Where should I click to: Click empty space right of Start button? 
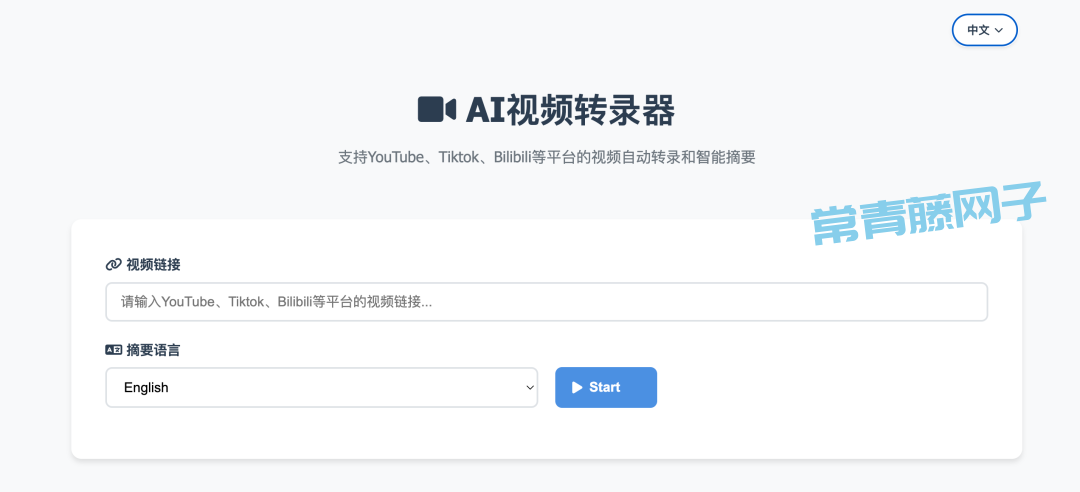point(820,387)
